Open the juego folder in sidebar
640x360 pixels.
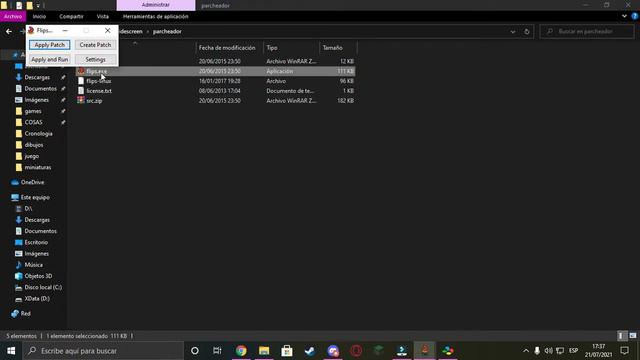(31, 156)
